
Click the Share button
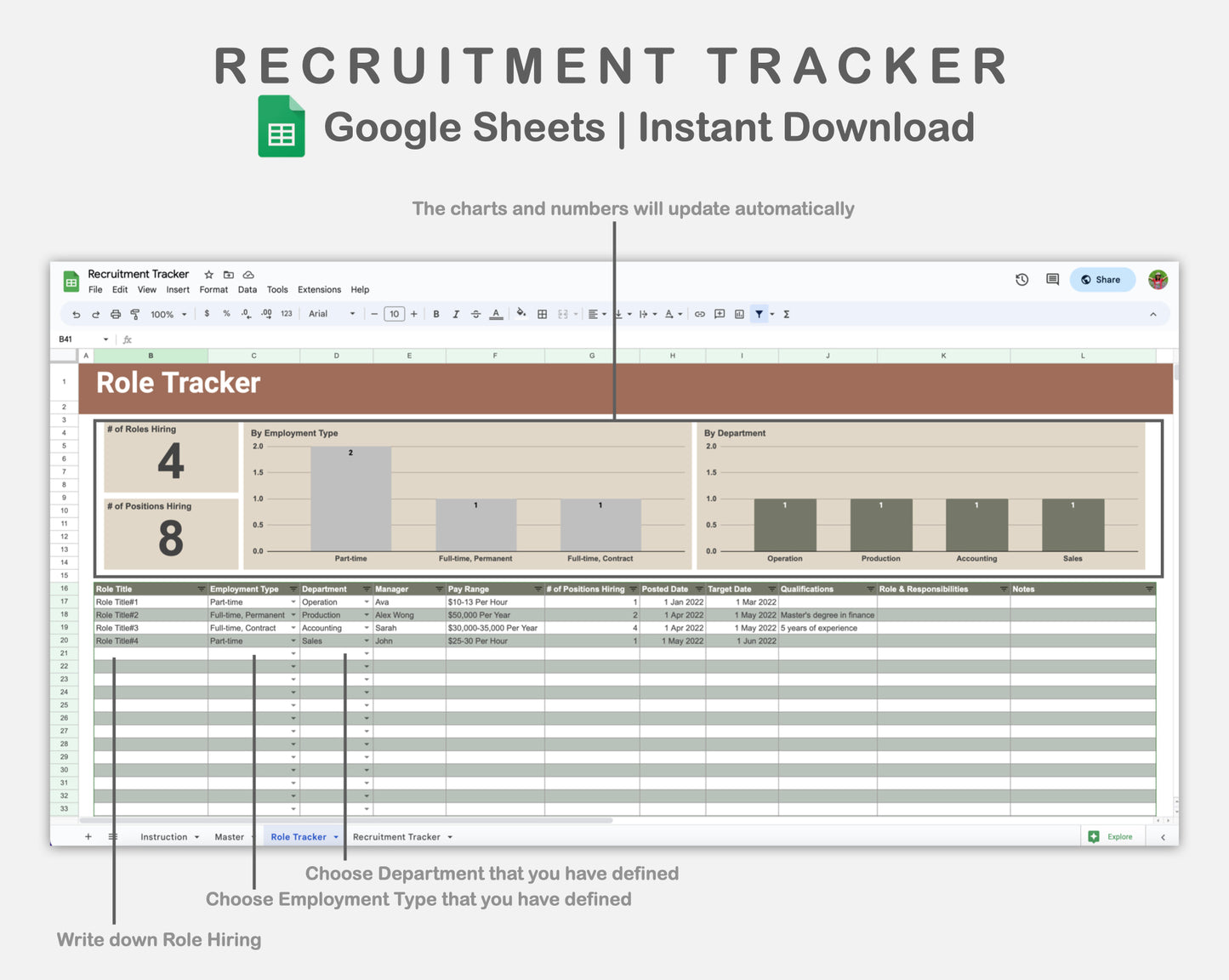coord(1102,279)
